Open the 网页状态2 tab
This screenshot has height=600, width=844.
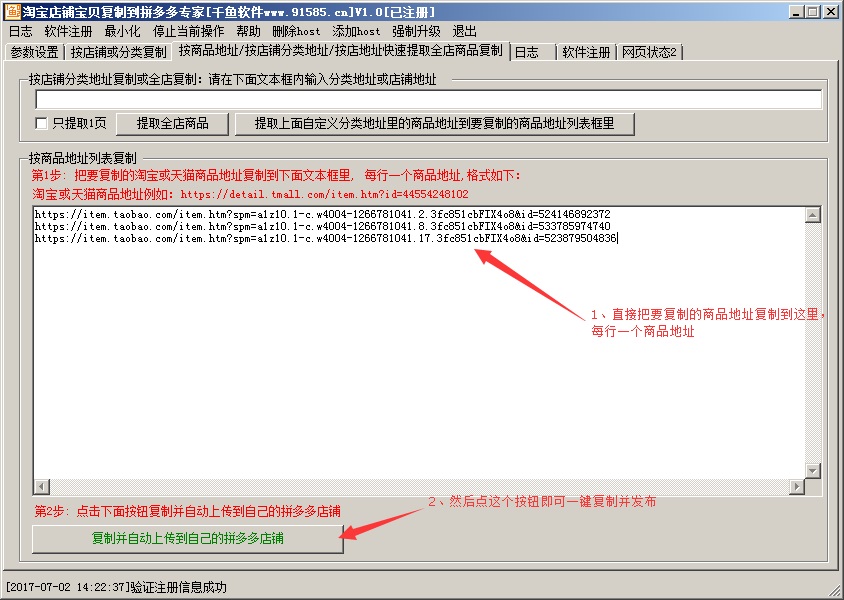click(x=649, y=52)
